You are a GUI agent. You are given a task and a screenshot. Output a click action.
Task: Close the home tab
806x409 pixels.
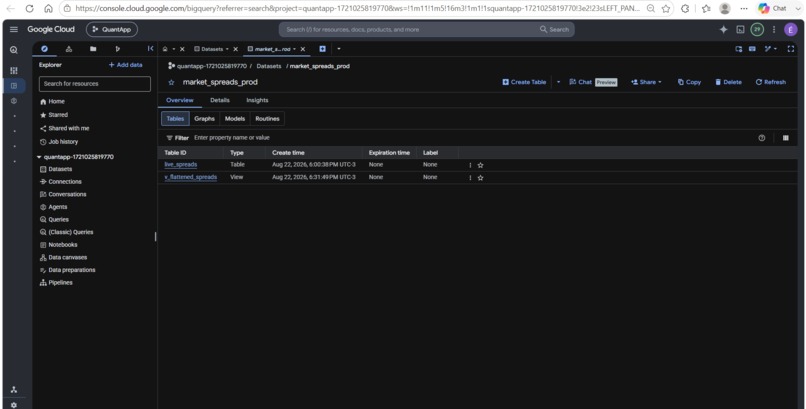(182, 49)
